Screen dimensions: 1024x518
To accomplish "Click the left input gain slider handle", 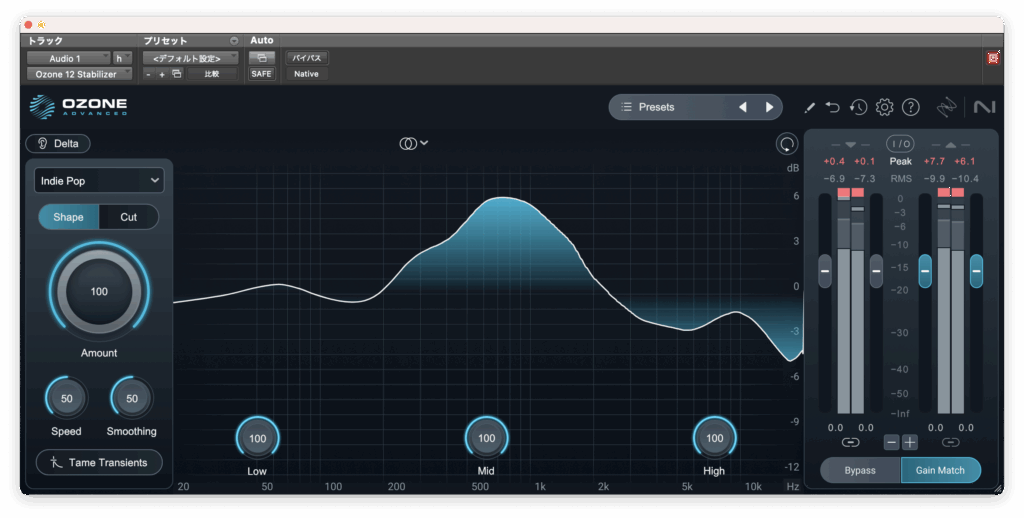I will pos(825,270).
